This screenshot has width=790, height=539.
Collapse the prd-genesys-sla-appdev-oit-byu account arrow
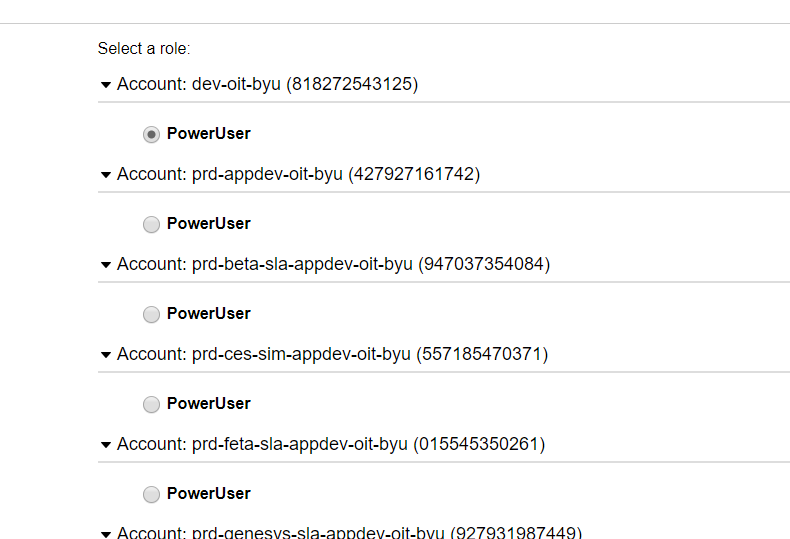click(x=106, y=534)
